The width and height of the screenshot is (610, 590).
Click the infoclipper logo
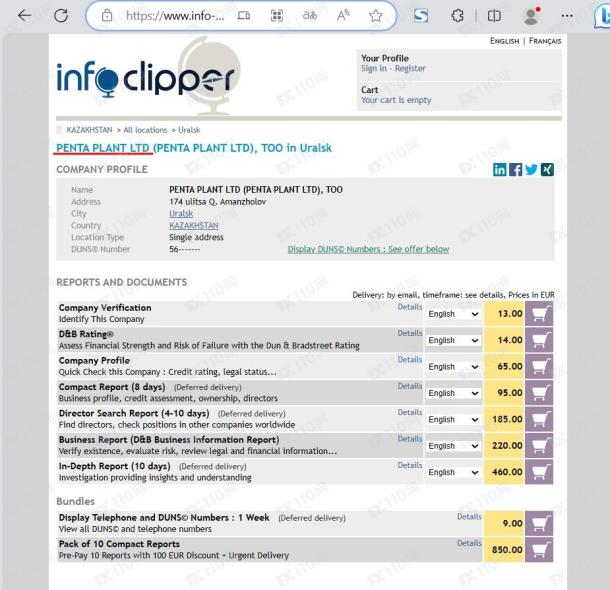pos(148,77)
